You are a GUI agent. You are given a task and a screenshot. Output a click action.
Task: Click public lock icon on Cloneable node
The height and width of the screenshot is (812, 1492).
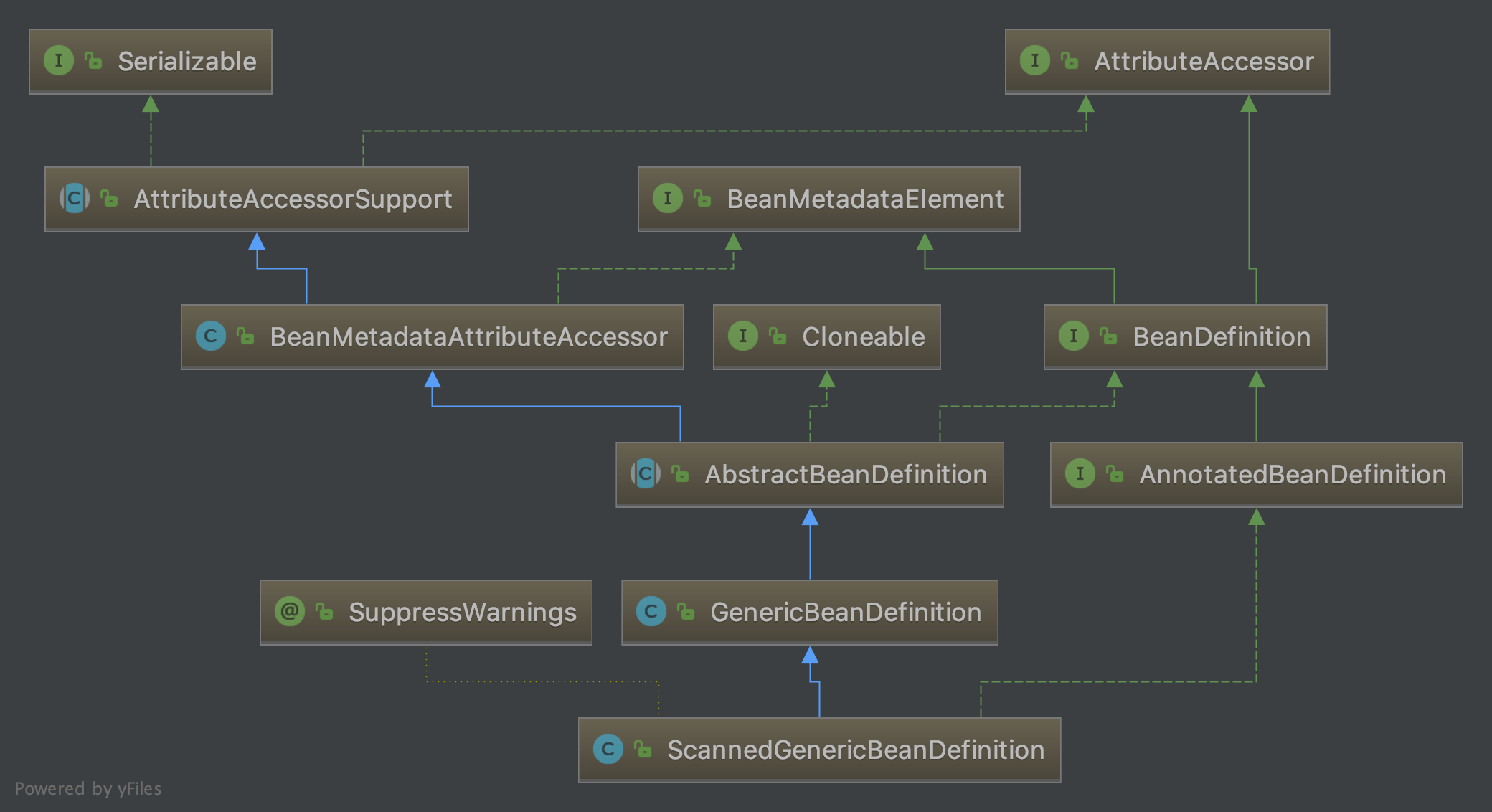coord(778,336)
